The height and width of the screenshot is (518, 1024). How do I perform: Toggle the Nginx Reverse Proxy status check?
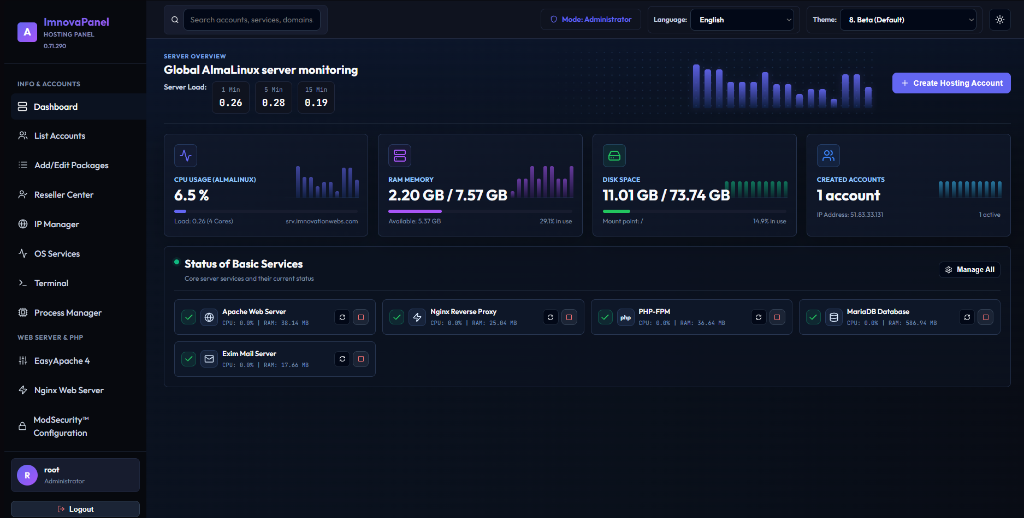[x=396, y=317]
